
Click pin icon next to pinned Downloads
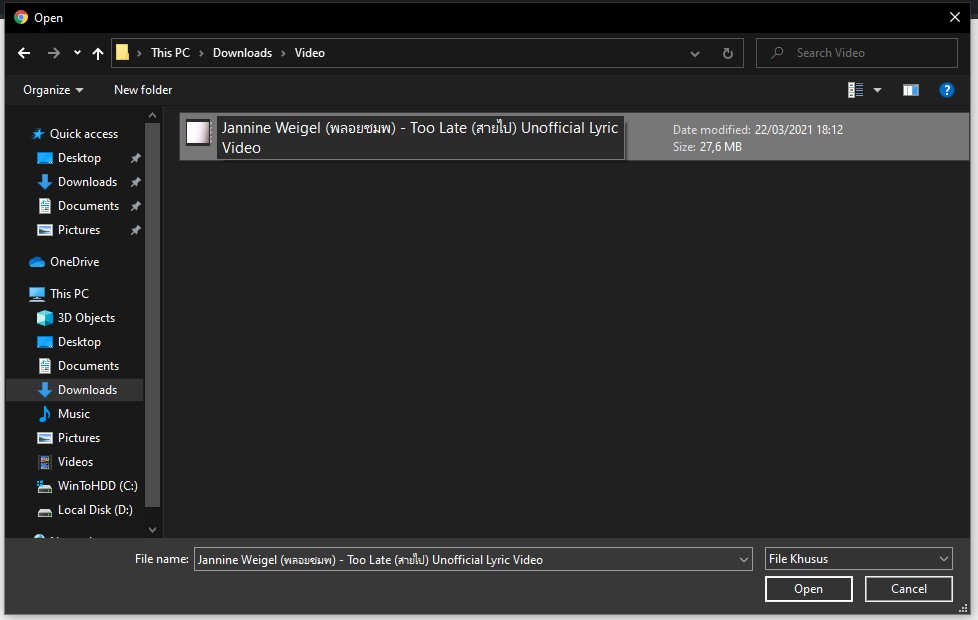[x=135, y=182]
